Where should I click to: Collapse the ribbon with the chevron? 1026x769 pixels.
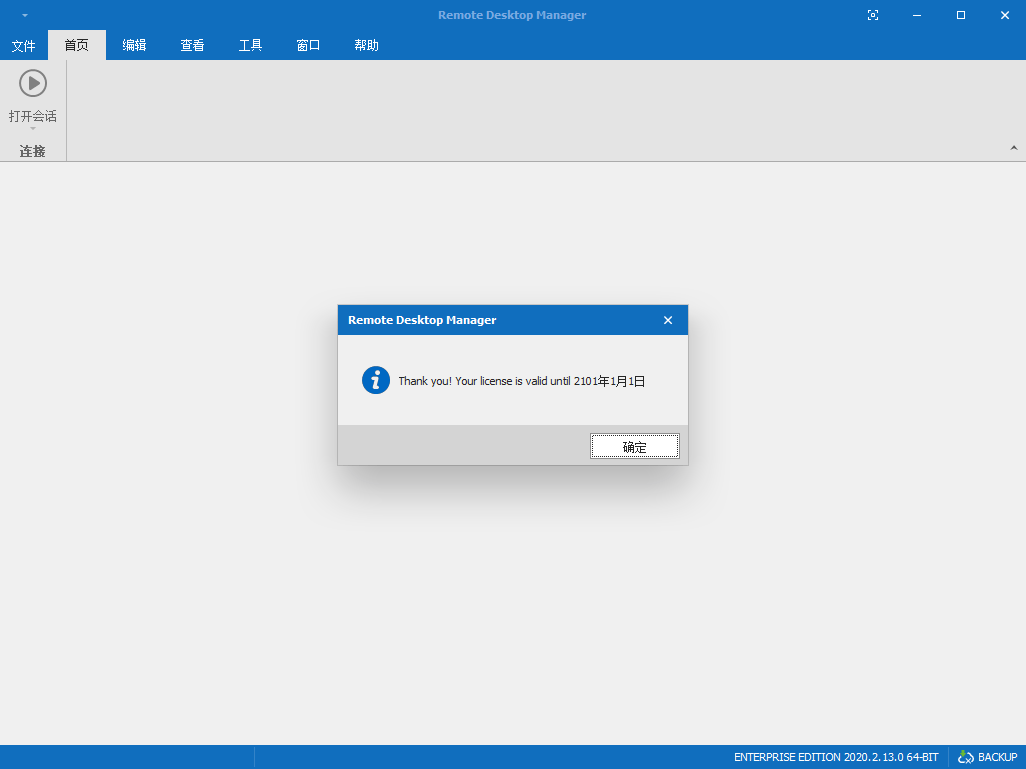click(x=1013, y=148)
